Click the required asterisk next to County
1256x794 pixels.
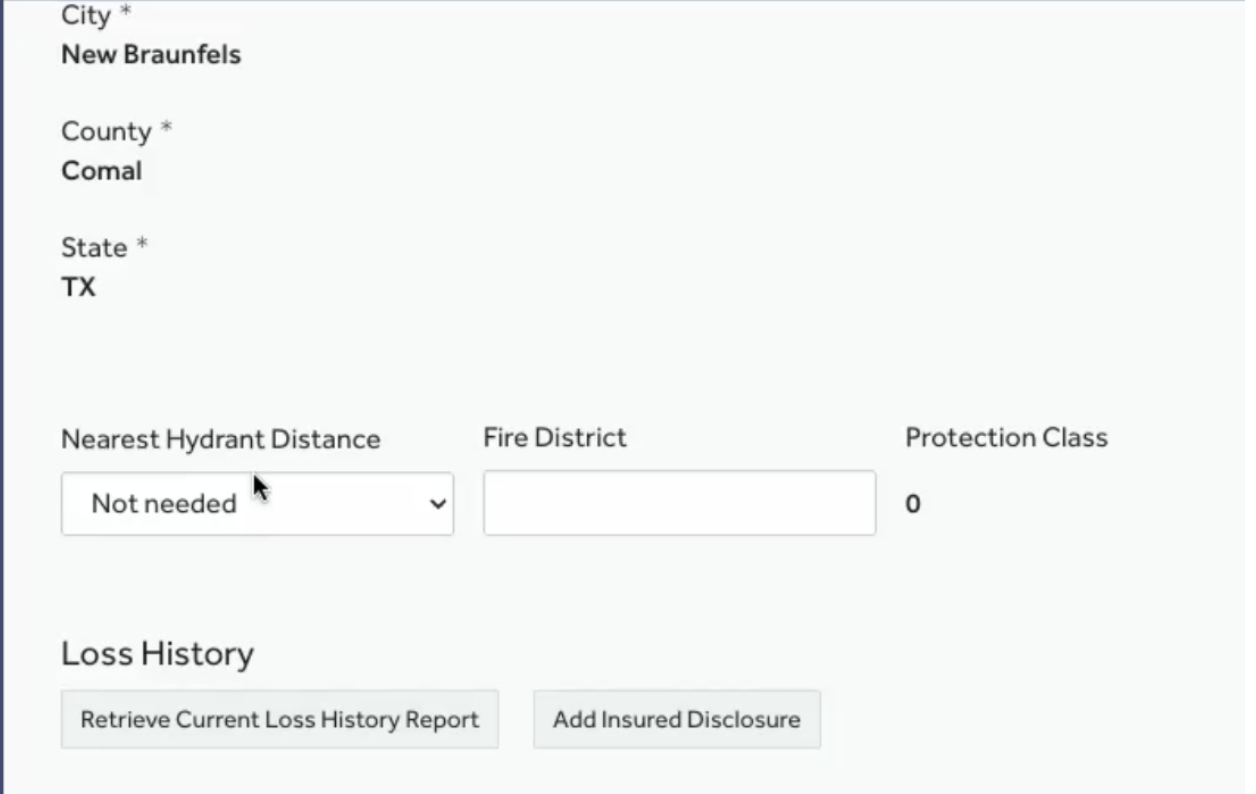point(167,130)
